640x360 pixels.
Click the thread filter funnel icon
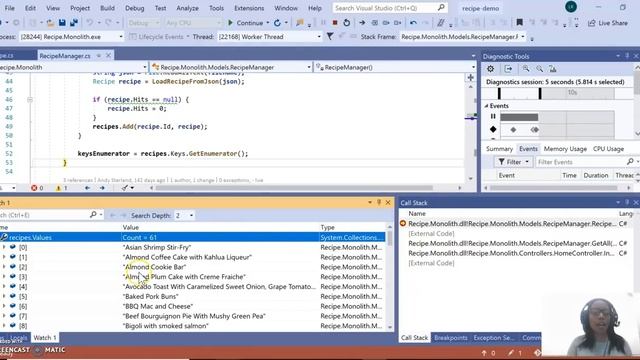[x=330, y=37]
